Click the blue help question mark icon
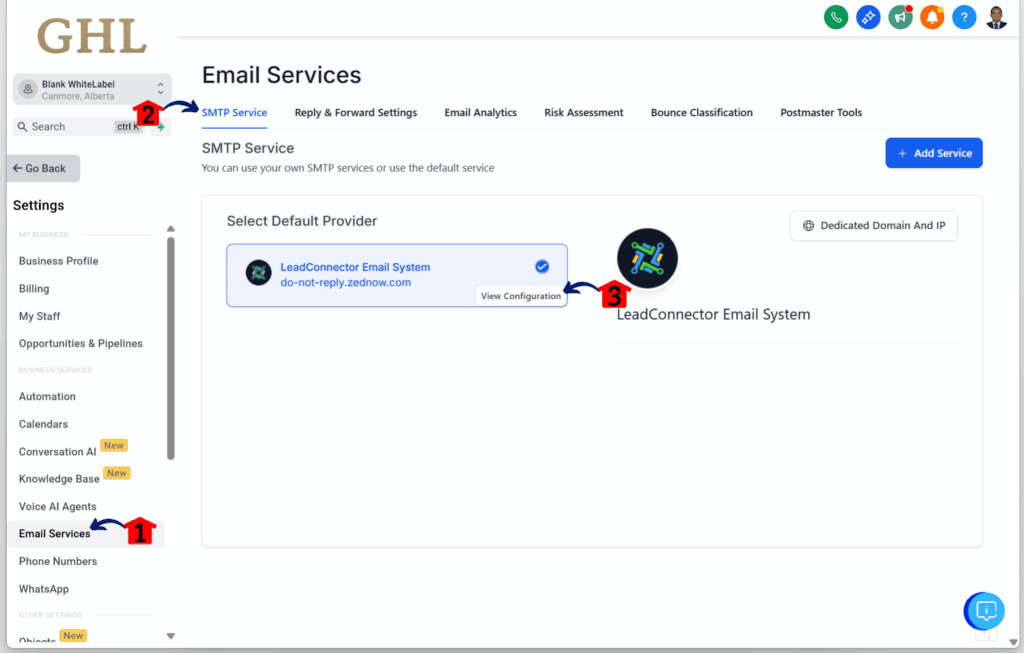Screen dimensions: 1024x653 [x=964, y=18]
